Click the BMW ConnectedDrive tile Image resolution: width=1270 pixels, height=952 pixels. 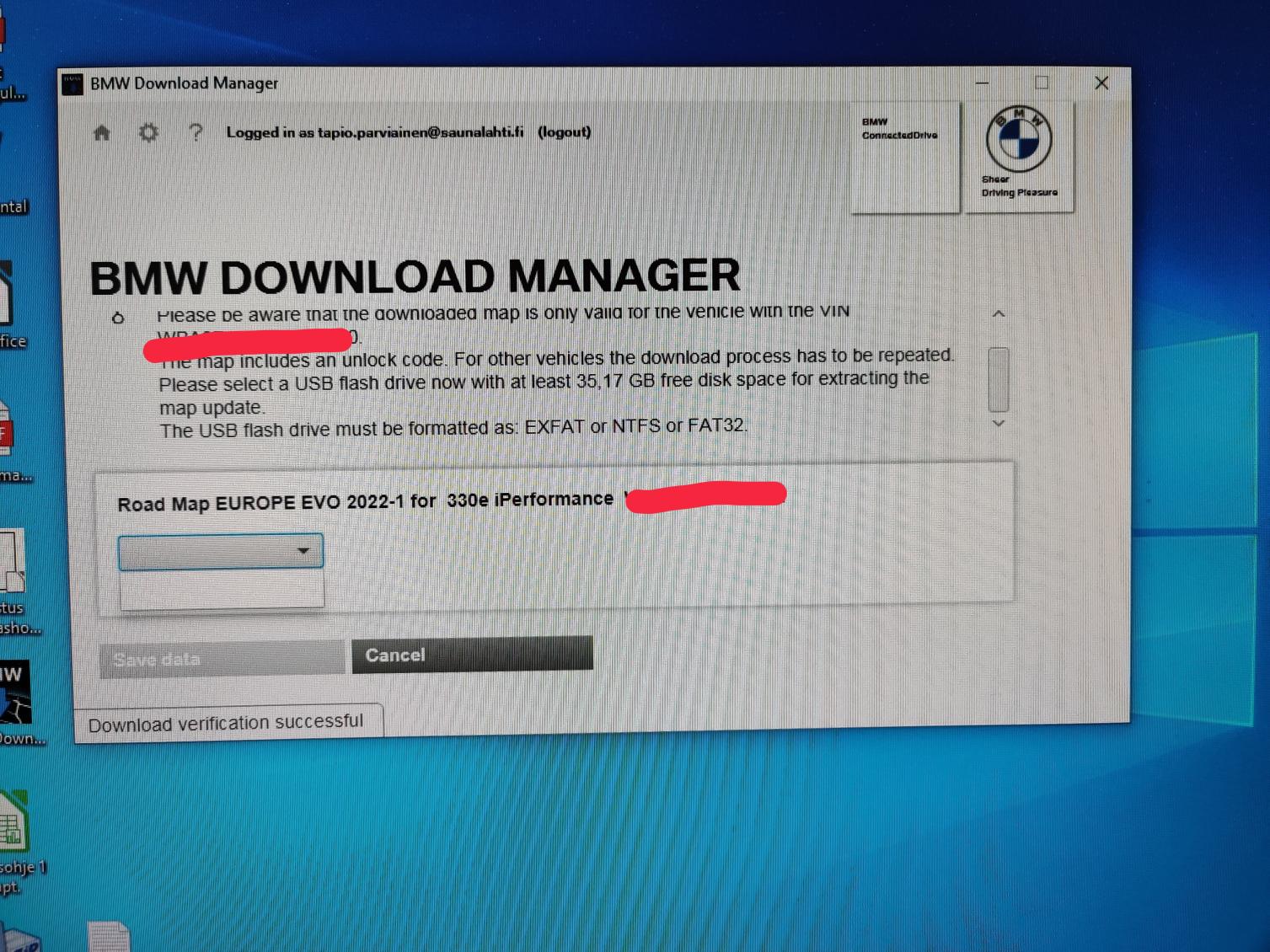pyautogui.click(x=905, y=158)
